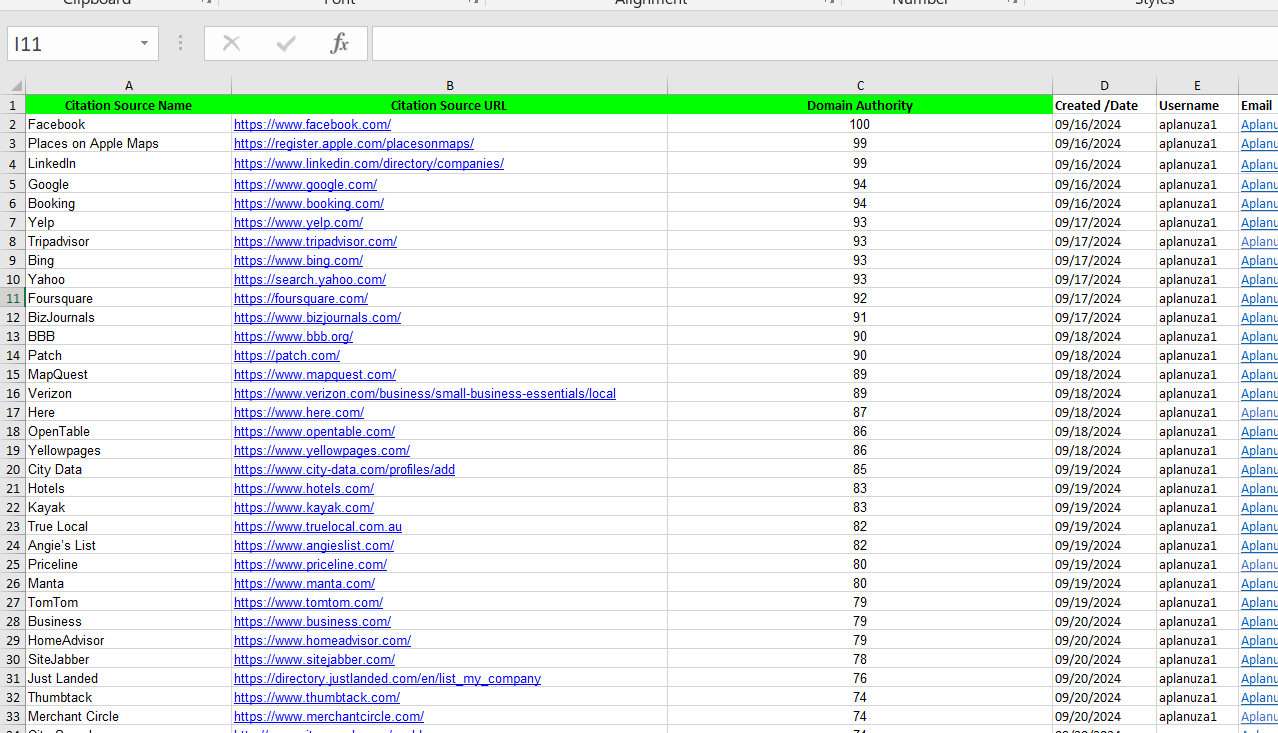
Task: Open the facebook.com hyperlink
Action: 312,125
